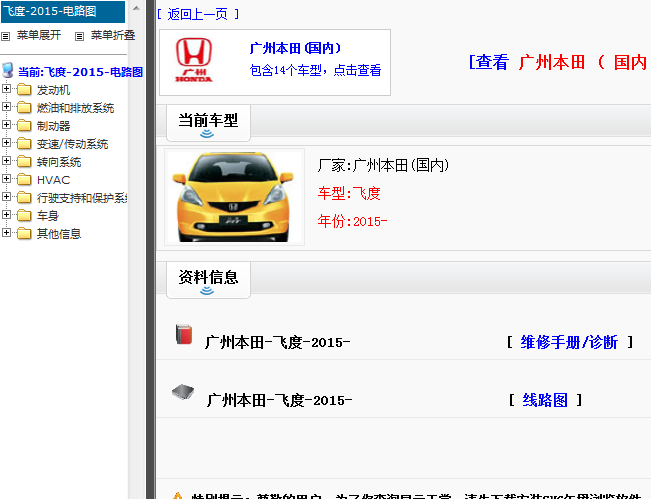Expand the 其他信息 tree node

pos(6,232)
